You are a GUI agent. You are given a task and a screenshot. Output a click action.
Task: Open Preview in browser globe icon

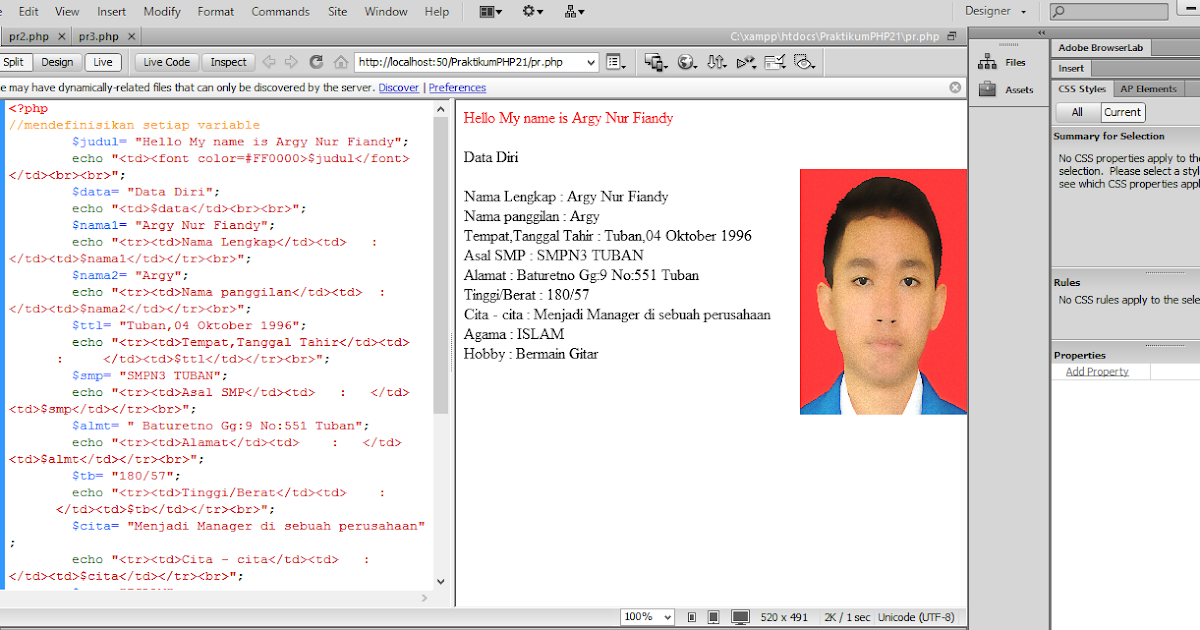click(x=687, y=62)
